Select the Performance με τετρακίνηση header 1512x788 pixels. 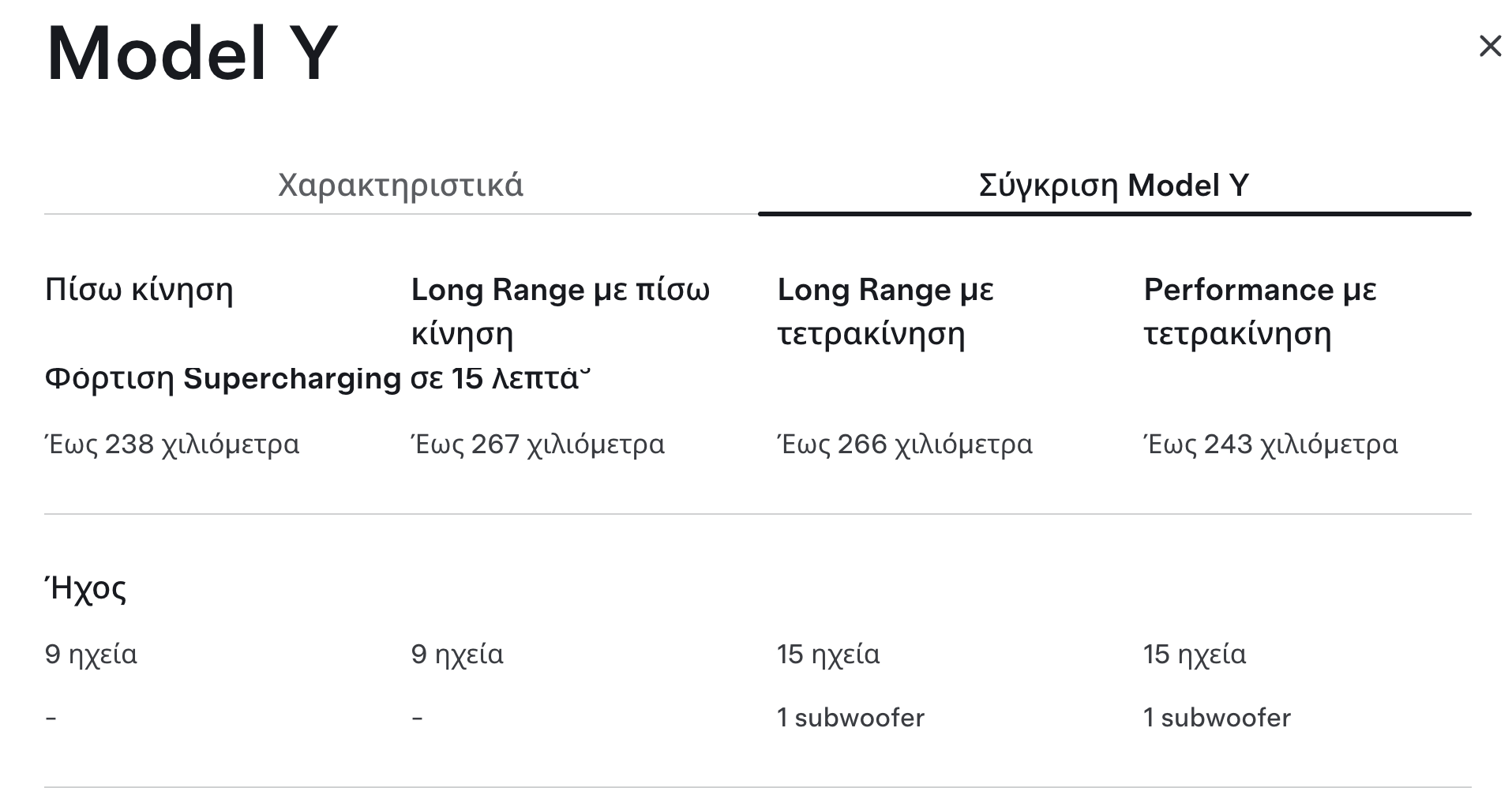point(1259,311)
